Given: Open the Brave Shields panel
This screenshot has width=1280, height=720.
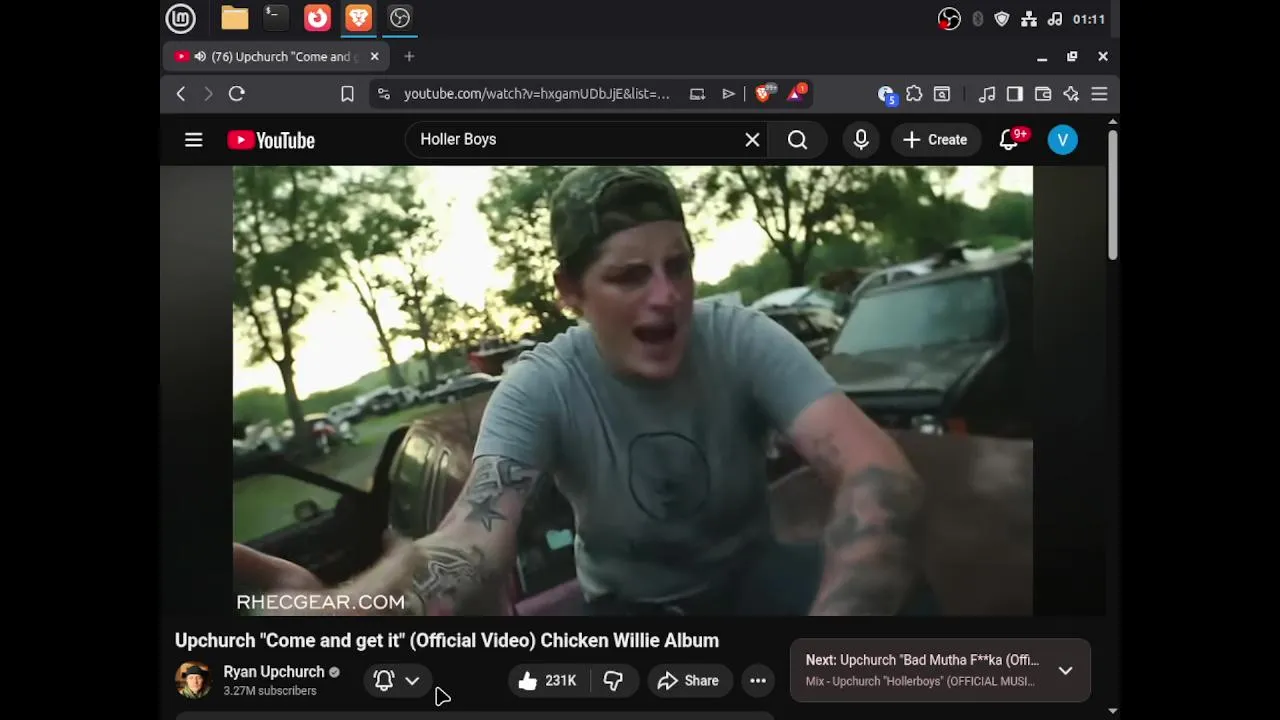Looking at the screenshot, I should [764, 94].
